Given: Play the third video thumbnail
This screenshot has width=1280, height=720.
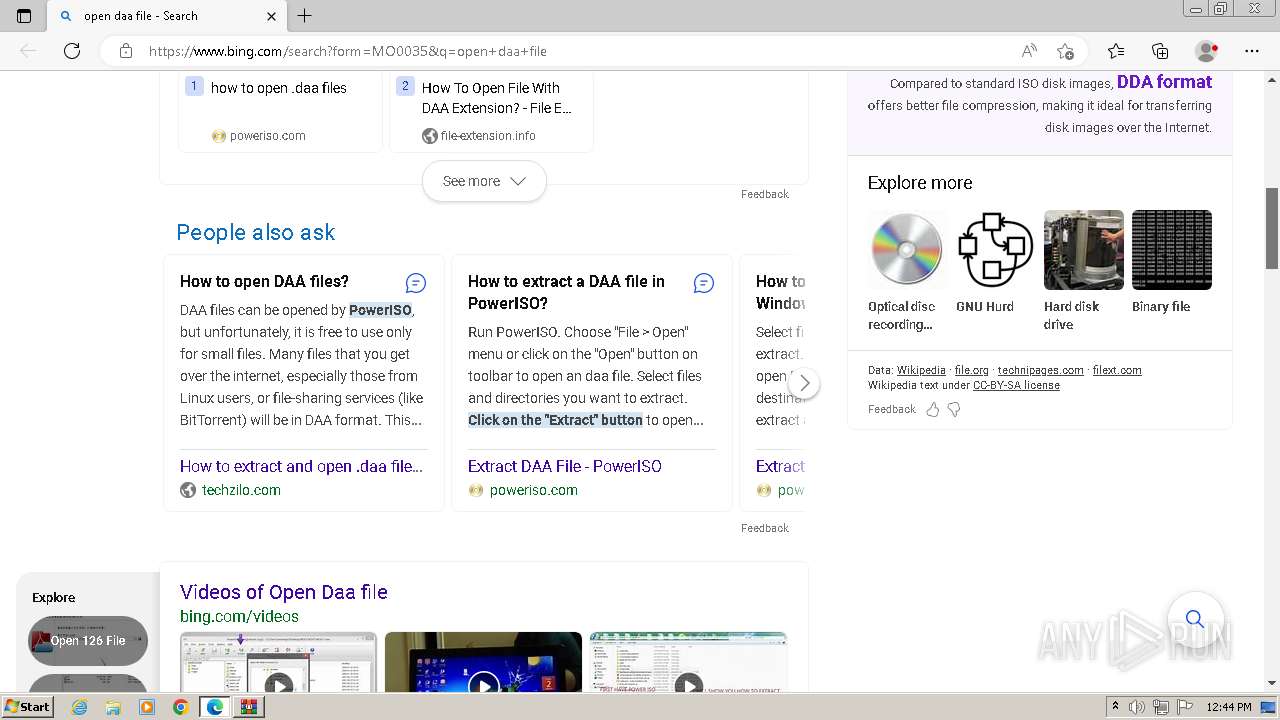Looking at the screenshot, I should click(688, 662).
